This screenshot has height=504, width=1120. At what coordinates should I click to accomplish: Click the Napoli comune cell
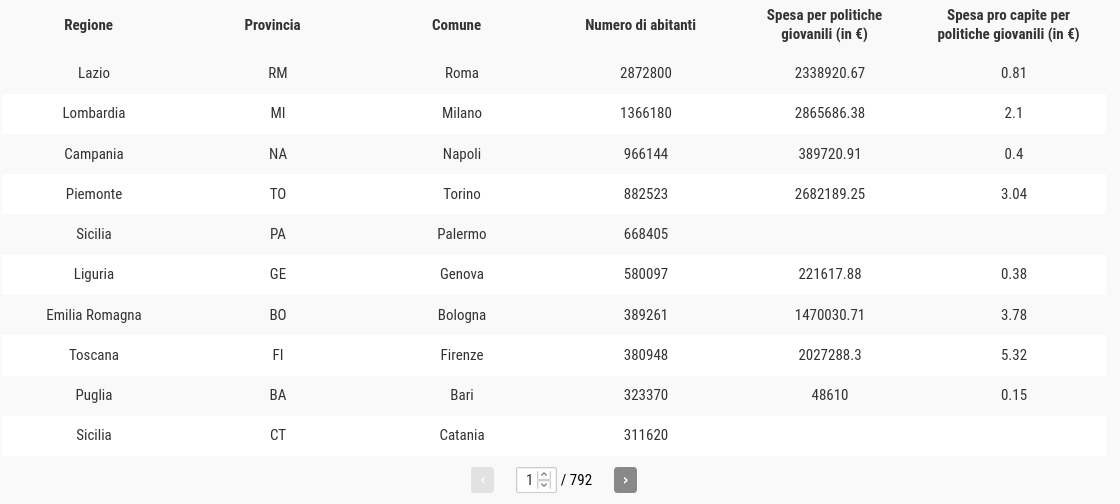[461, 154]
